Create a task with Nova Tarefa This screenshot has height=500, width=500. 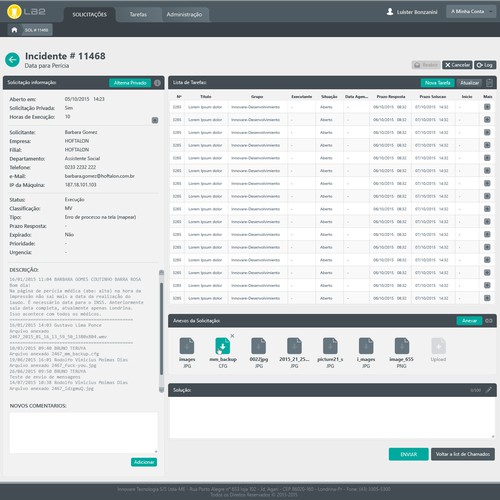click(438, 83)
